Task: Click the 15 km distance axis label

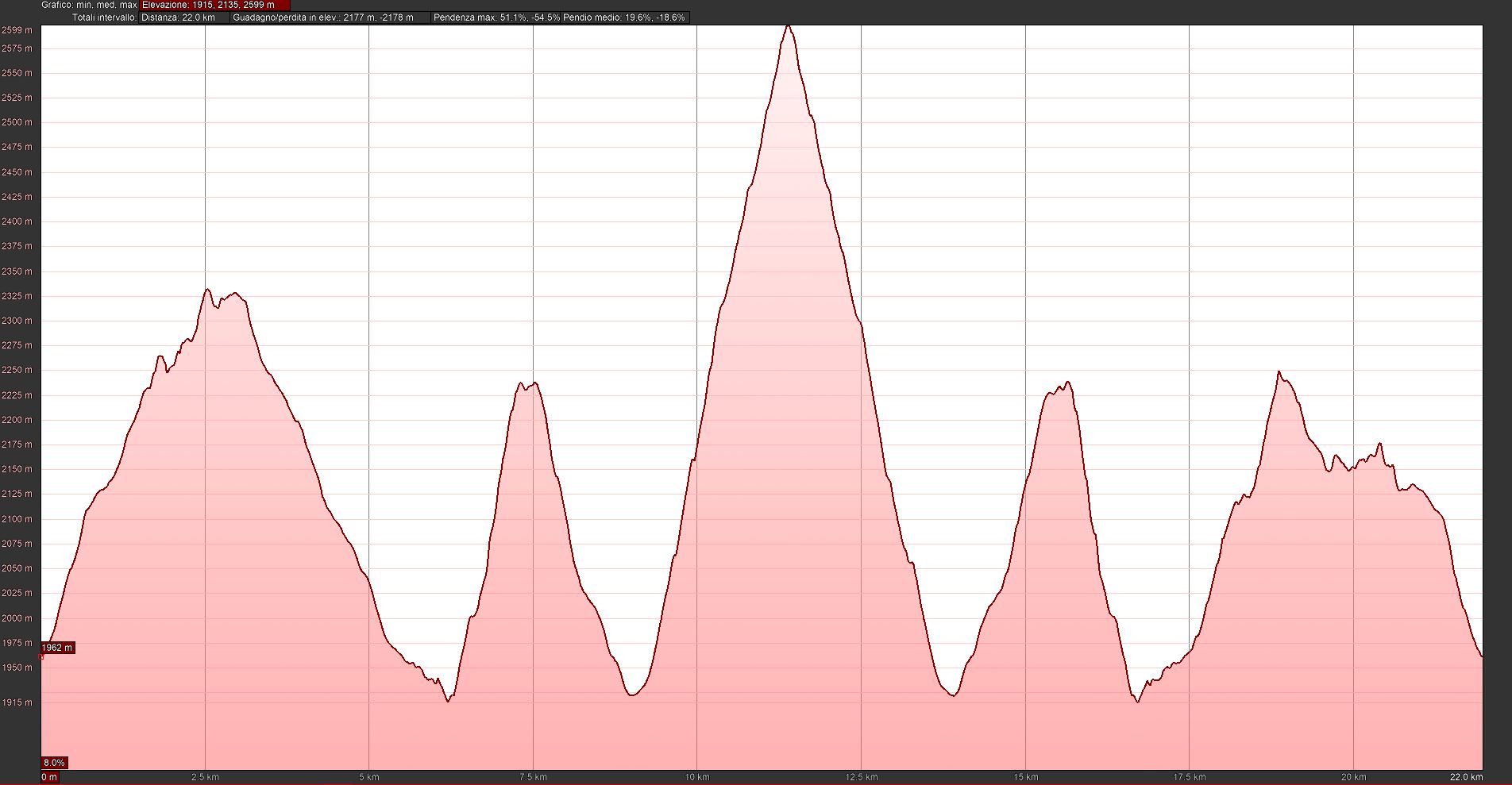Action: tap(1025, 777)
